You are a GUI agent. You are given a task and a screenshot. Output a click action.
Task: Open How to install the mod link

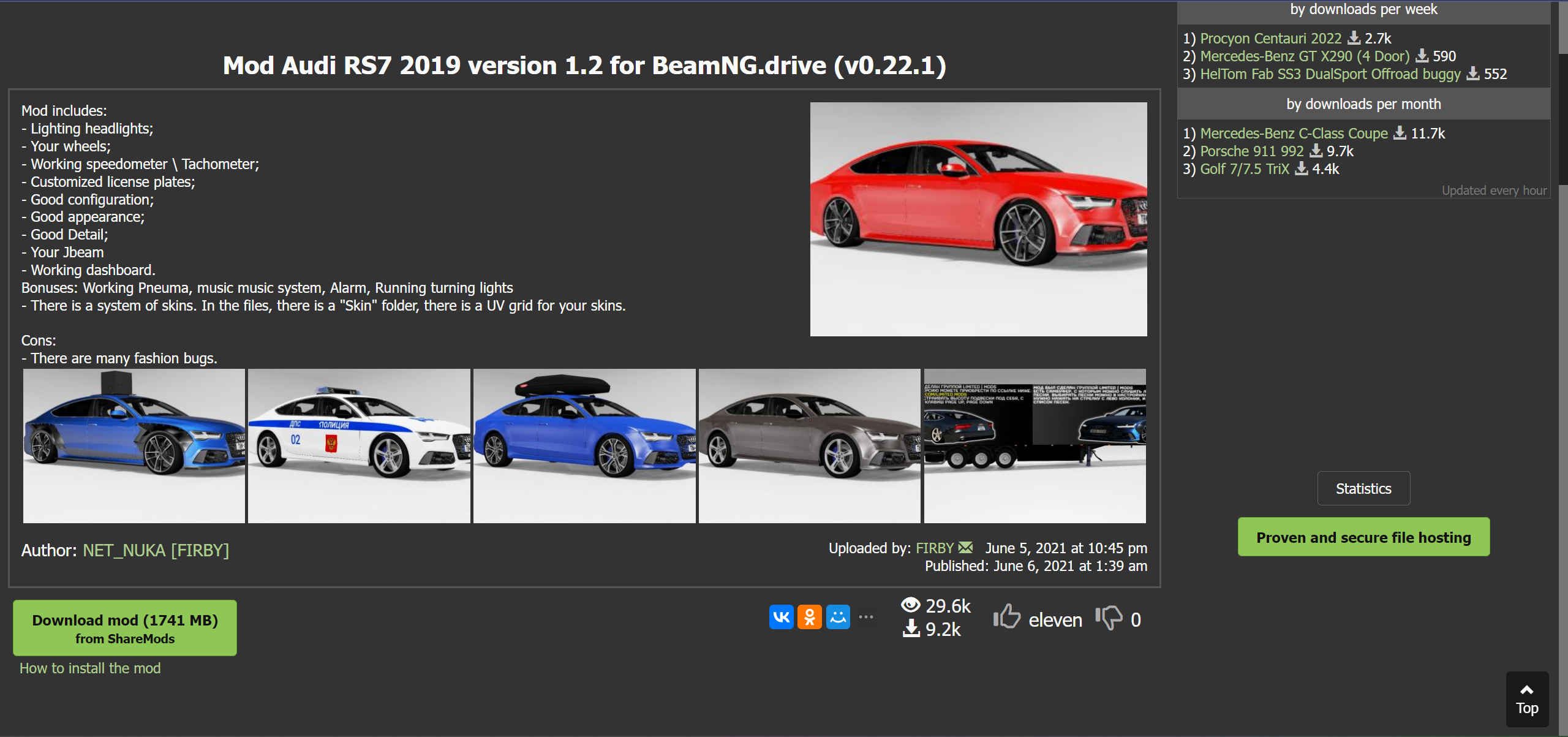coord(90,668)
